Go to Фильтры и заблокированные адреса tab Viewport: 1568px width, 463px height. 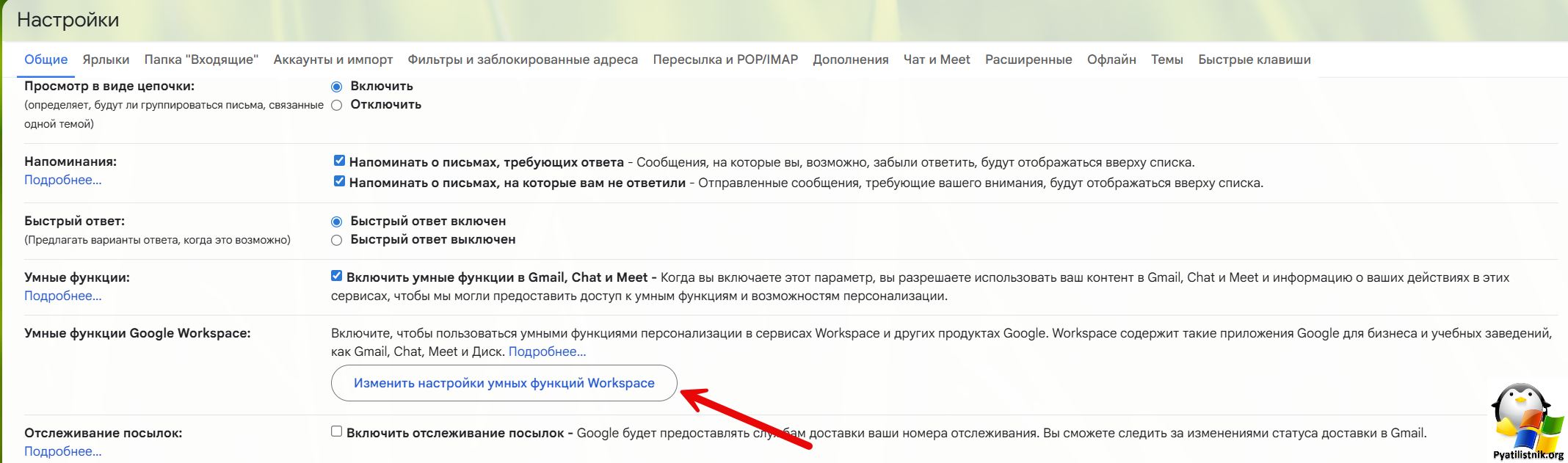tap(523, 59)
